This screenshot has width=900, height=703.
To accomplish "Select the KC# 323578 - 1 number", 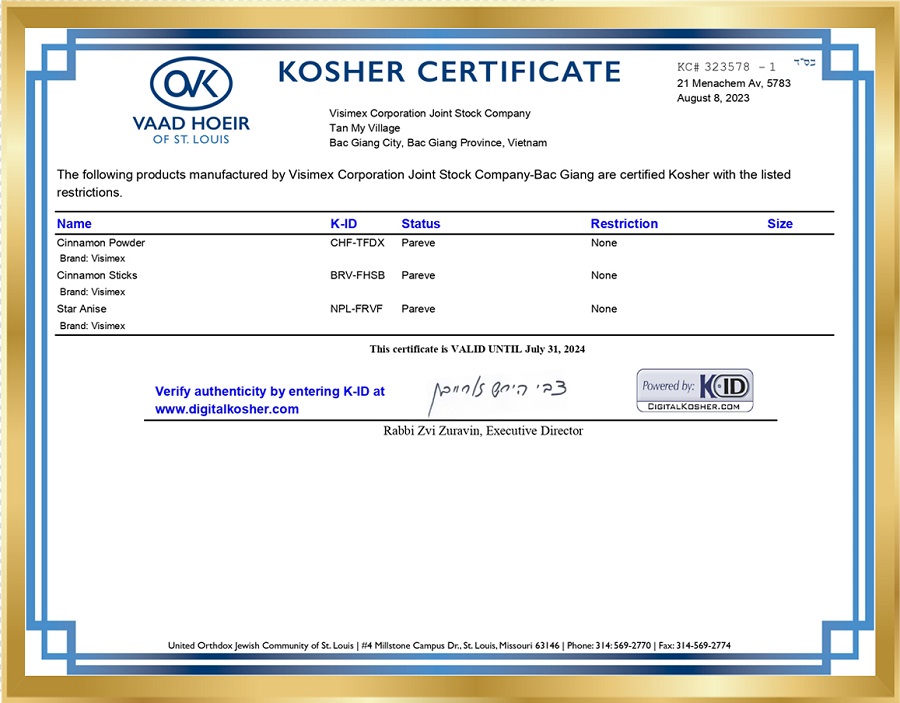I will tap(726, 67).
